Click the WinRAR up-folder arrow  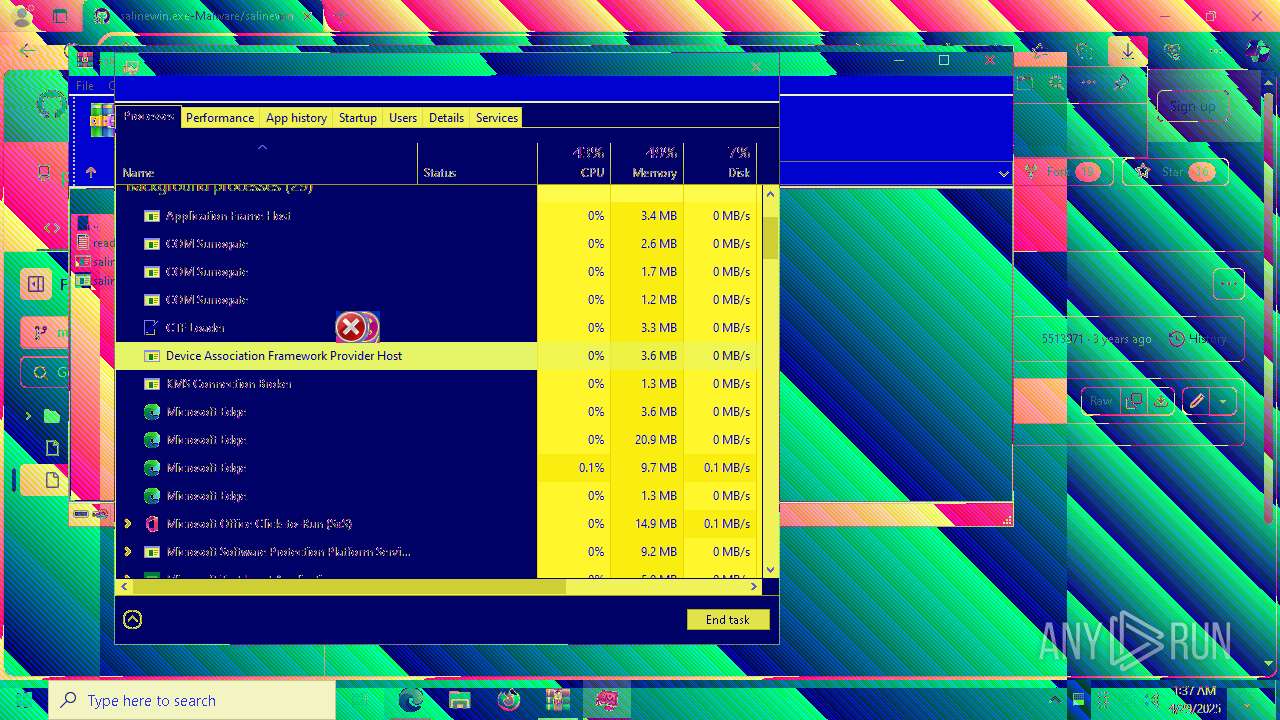[x=91, y=172]
